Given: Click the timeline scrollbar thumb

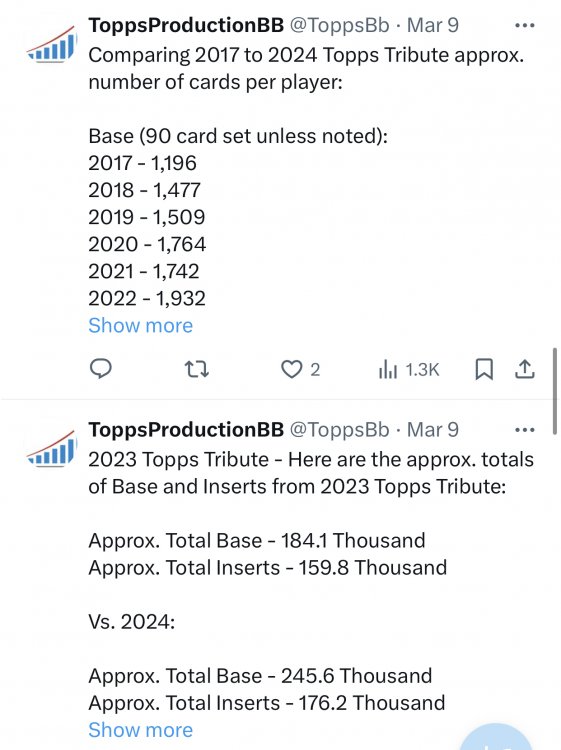Looking at the screenshot, I should (555, 391).
